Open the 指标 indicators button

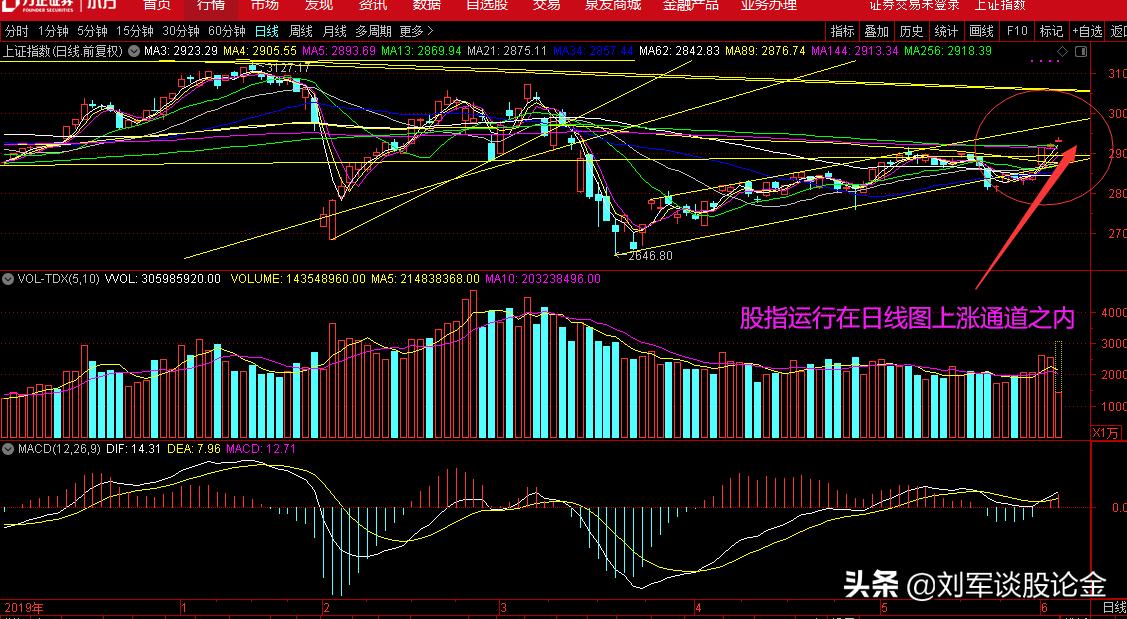click(x=842, y=31)
